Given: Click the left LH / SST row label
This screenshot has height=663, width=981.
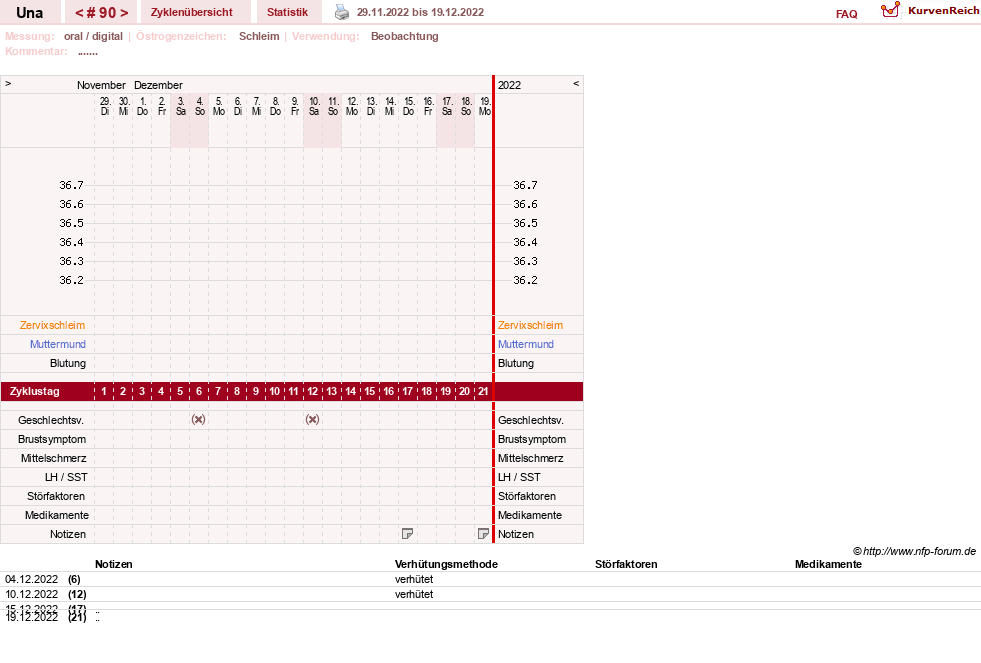Looking at the screenshot, I should (66, 477).
